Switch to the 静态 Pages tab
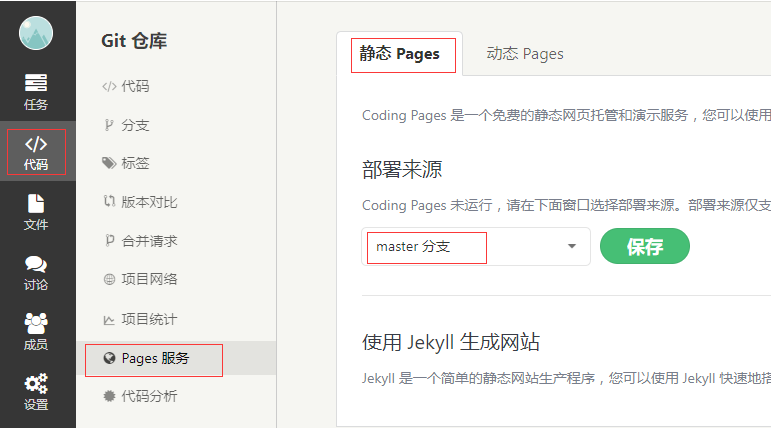771x428 pixels. tap(399, 54)
